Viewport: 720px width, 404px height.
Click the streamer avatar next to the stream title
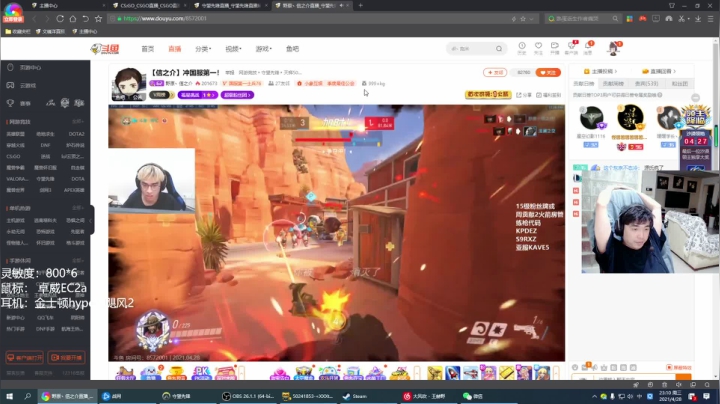click(x=129, y=84)
